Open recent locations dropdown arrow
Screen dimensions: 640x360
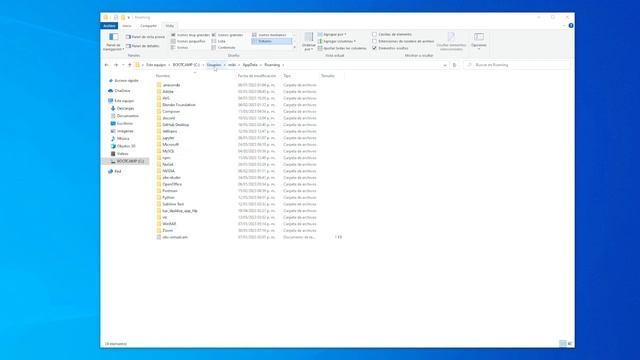(123, 65)
